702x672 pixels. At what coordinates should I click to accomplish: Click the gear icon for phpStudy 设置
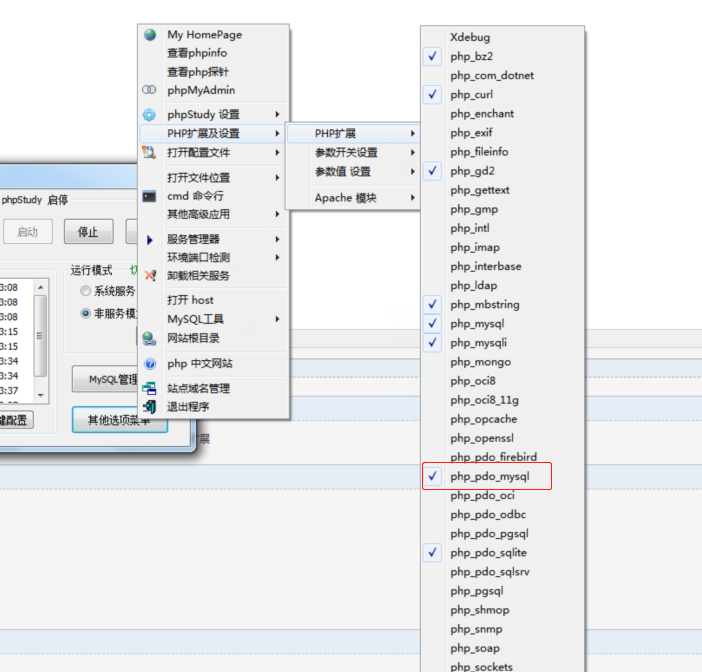pyautogui.click(x=149, y=115)
